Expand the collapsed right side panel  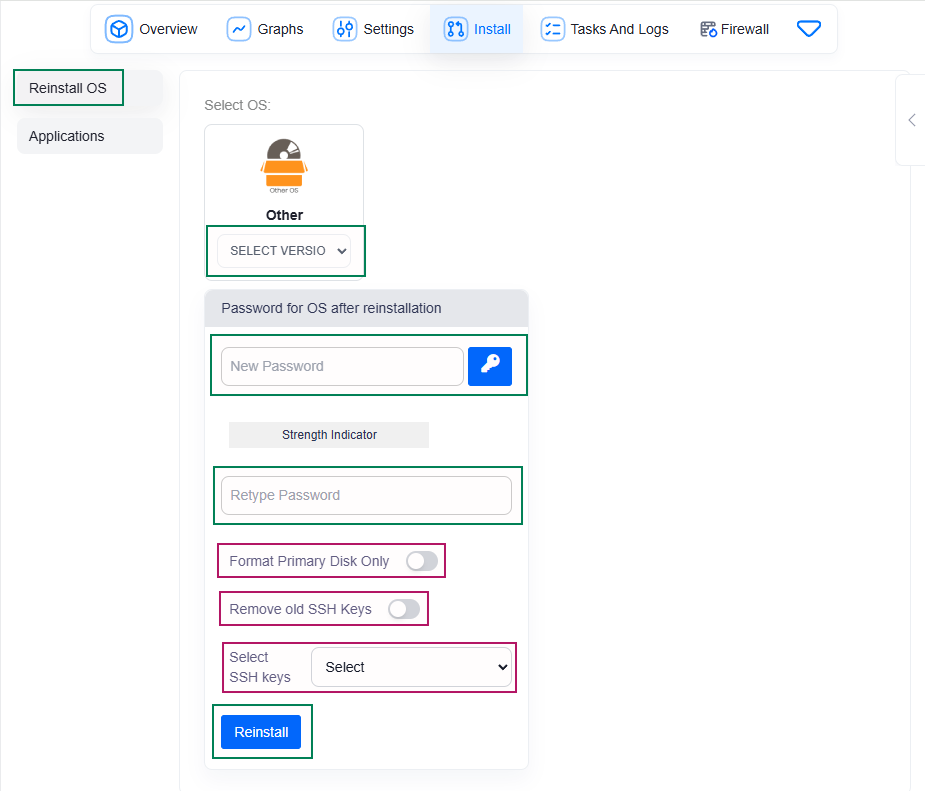tap(911, 120)
